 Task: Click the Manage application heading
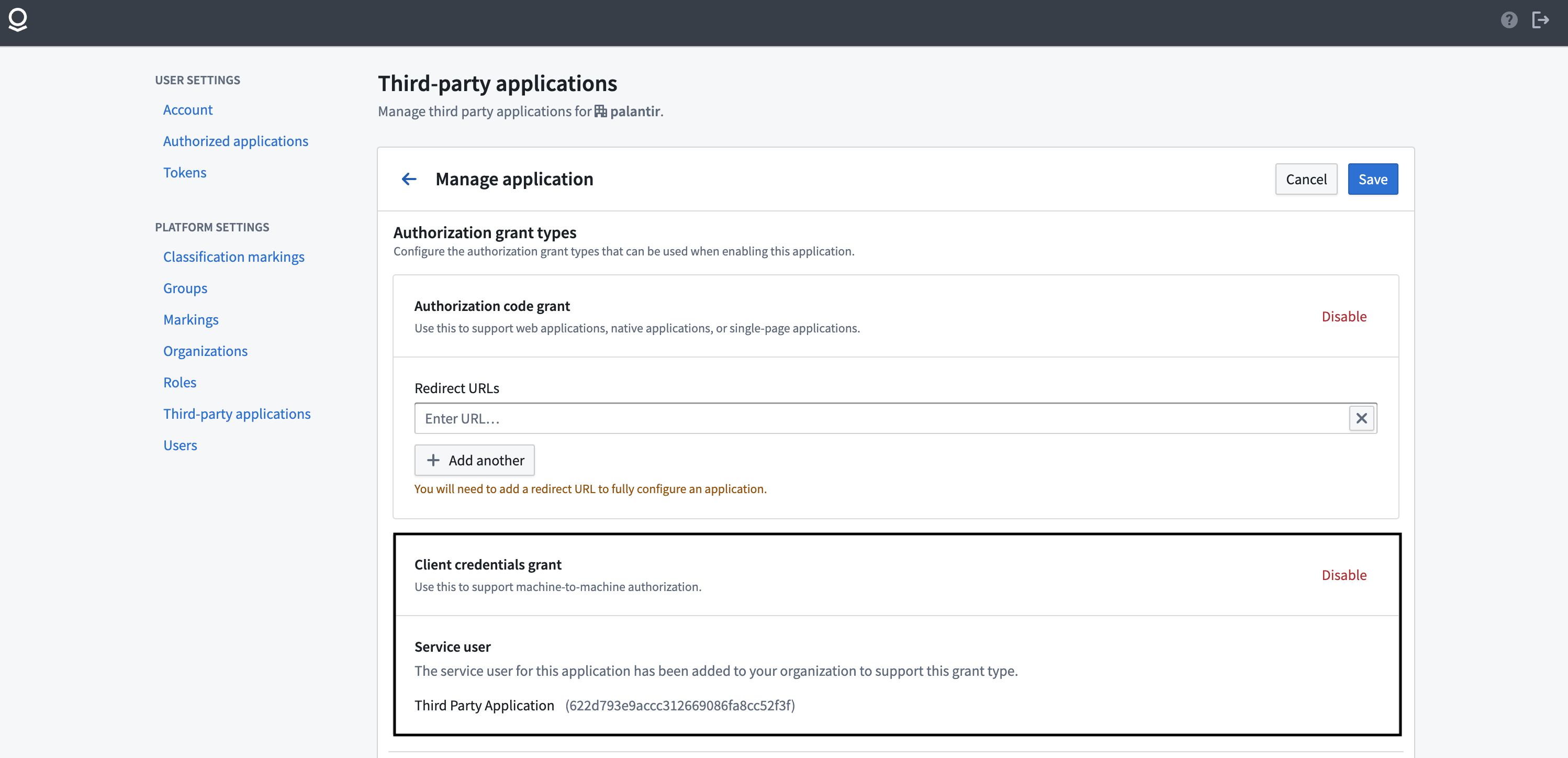coord(514,179)
